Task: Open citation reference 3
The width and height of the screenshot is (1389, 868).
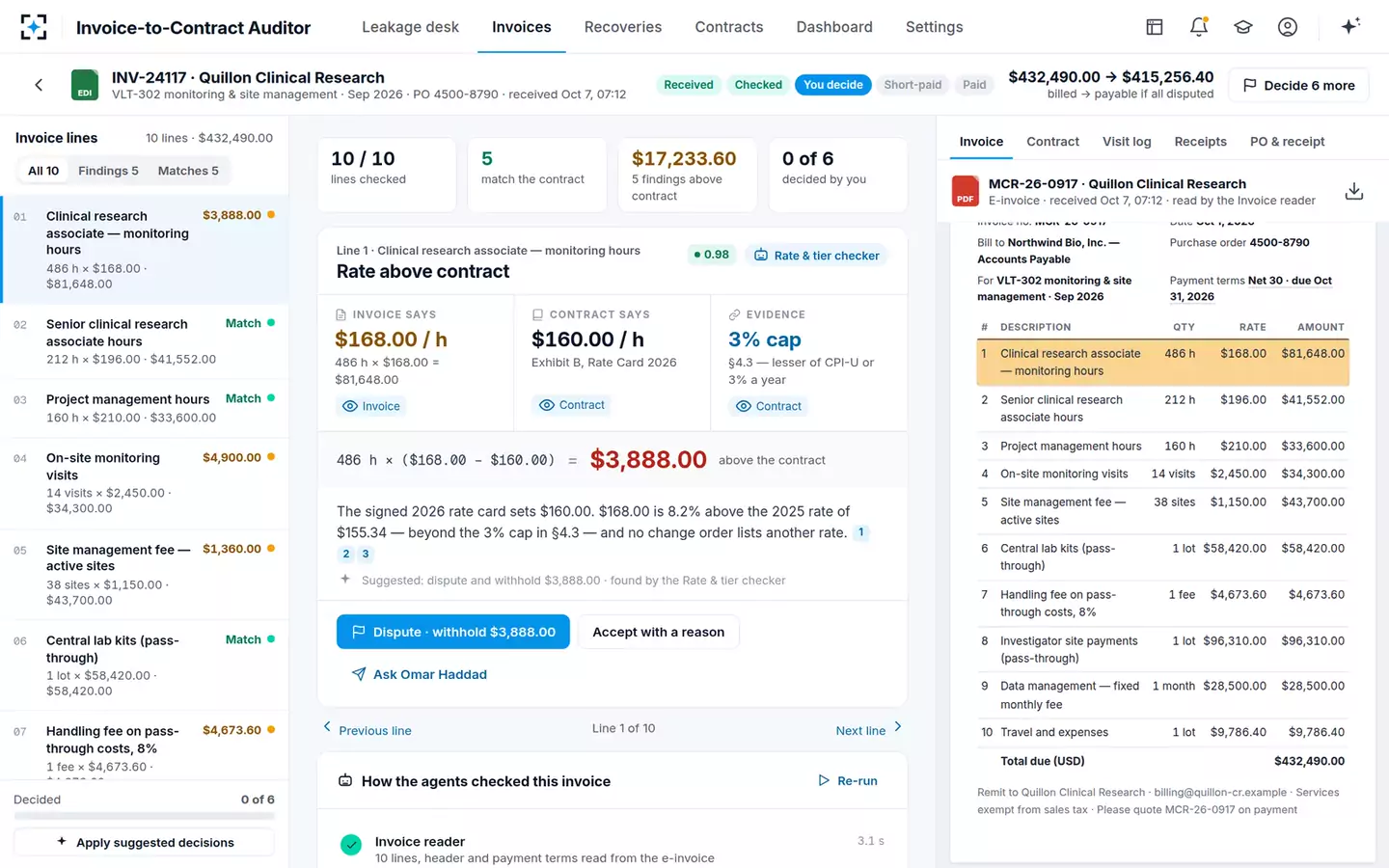Action: (365, 554)
